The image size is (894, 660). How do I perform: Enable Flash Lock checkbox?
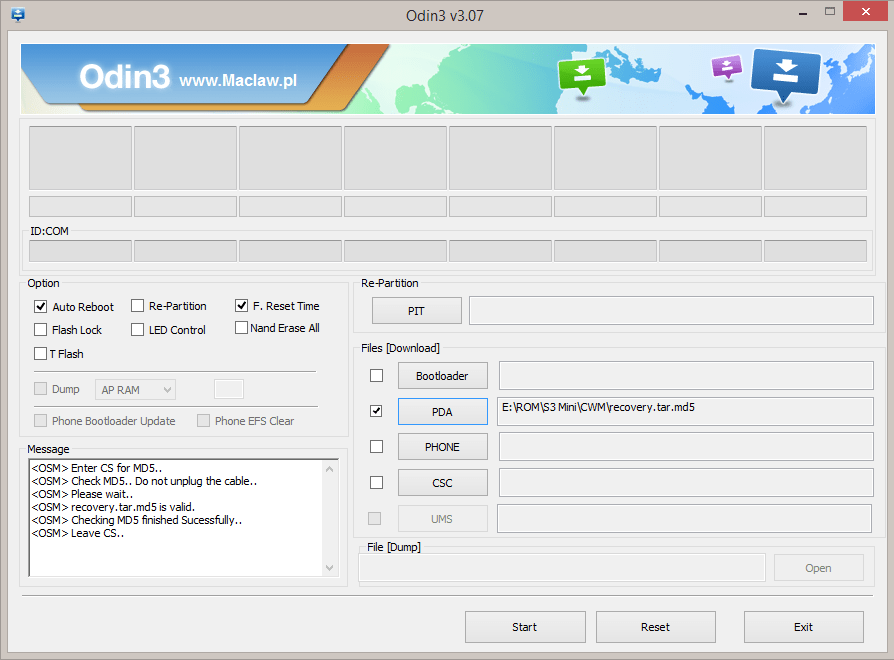tap(40, 330)
